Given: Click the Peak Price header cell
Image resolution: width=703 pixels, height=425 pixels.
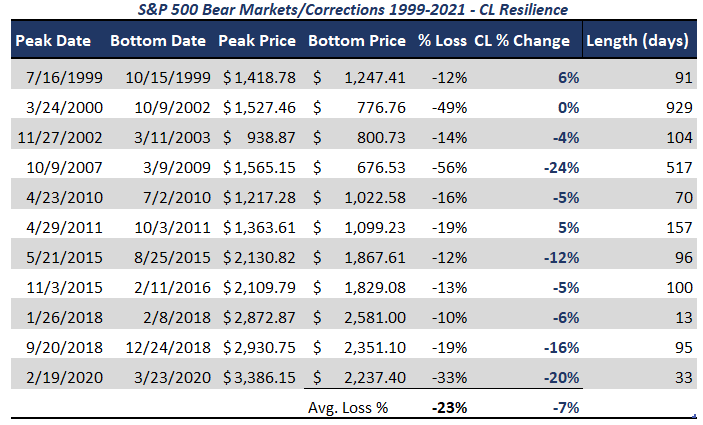Looking at the screenshot, I should pos(257,41).
